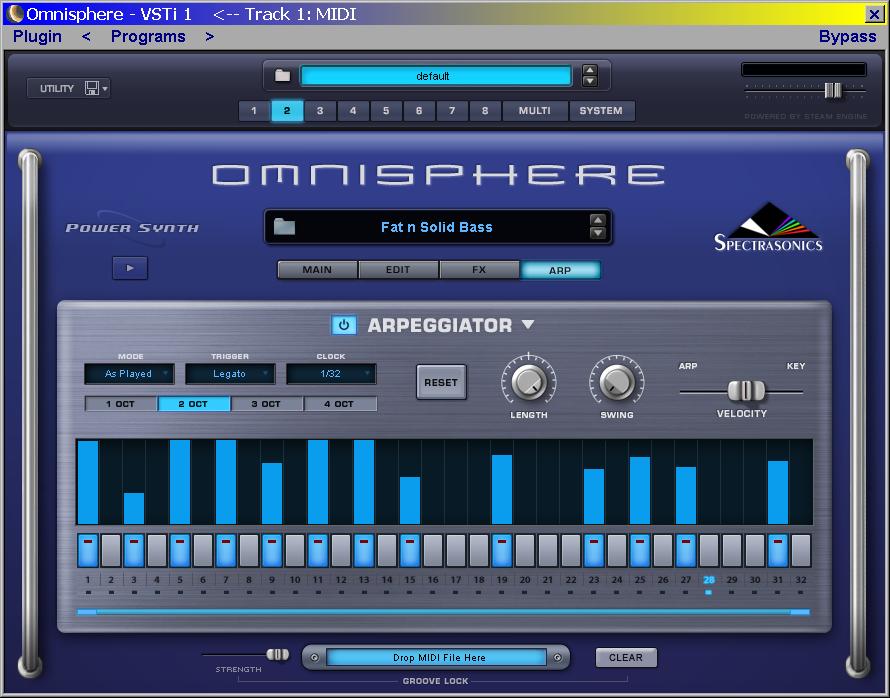
Task: Switch to the MAIN page tab
Action: pyautogui.click(x=317, y=270)
